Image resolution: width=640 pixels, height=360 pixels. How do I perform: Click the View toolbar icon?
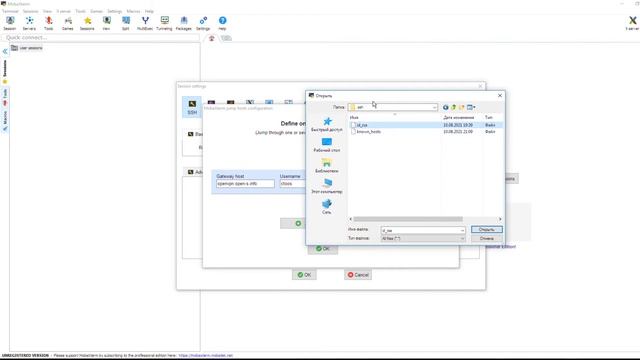pyautogui.click(x=106, y=23)
